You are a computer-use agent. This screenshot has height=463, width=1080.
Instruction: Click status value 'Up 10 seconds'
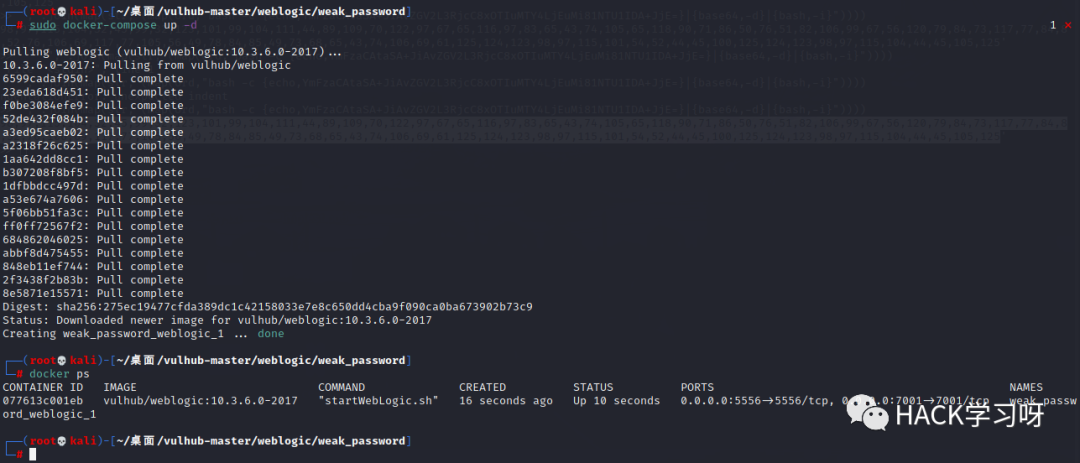616,401
